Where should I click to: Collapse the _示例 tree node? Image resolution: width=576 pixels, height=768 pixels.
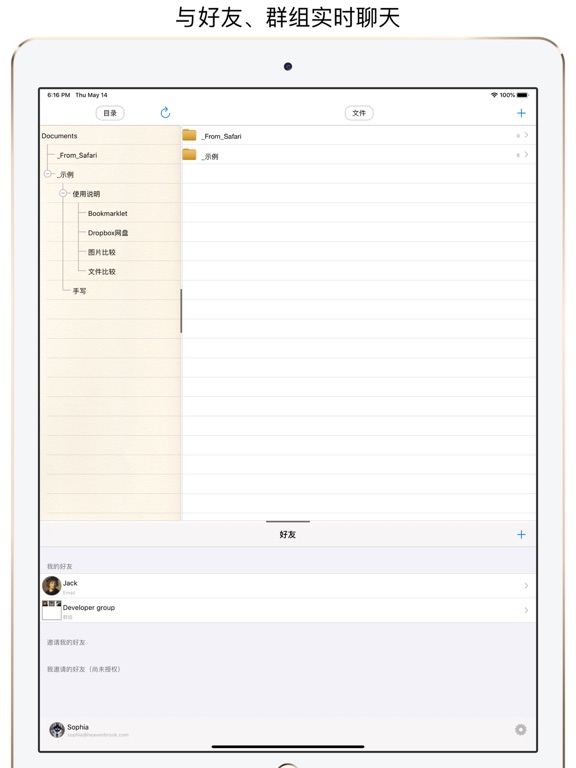tap(48, 174)
